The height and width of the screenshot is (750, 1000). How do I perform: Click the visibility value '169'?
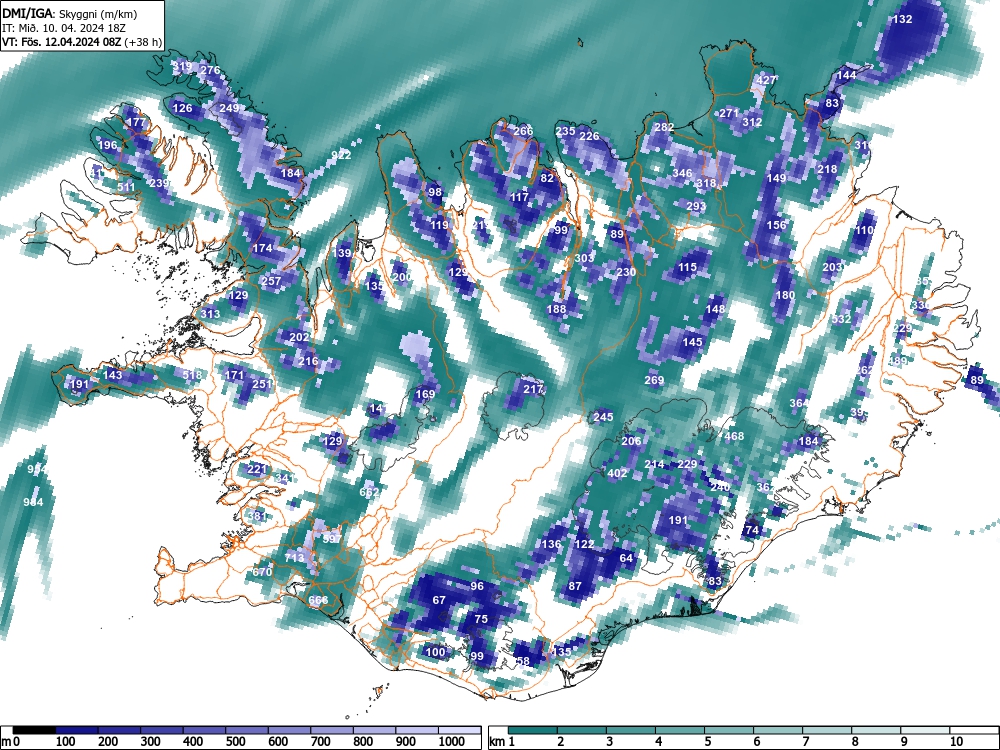(x=425, y=394)
